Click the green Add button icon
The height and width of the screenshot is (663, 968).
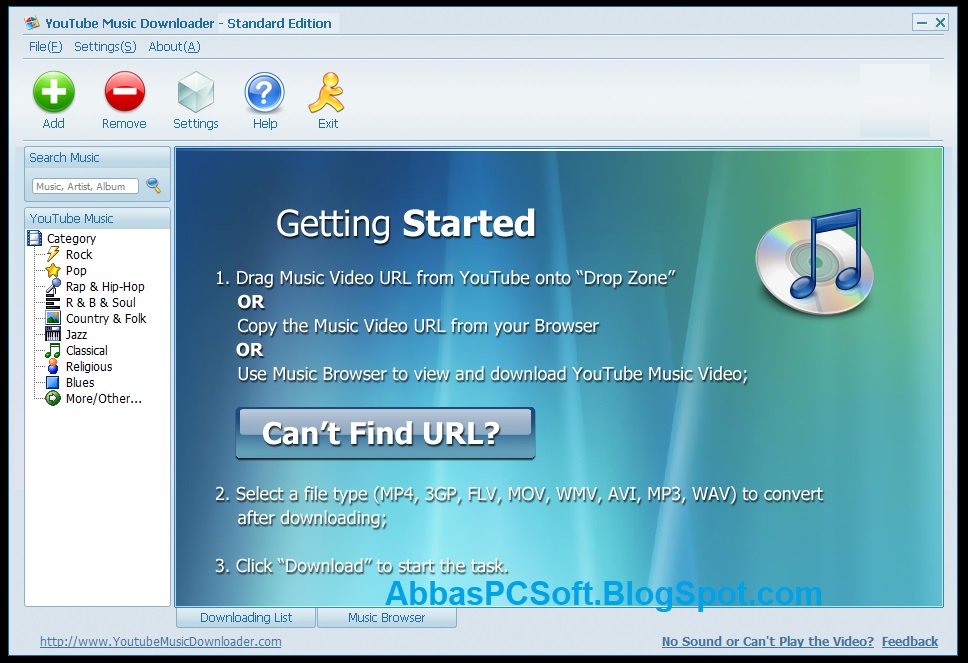(x=54, y=92)
